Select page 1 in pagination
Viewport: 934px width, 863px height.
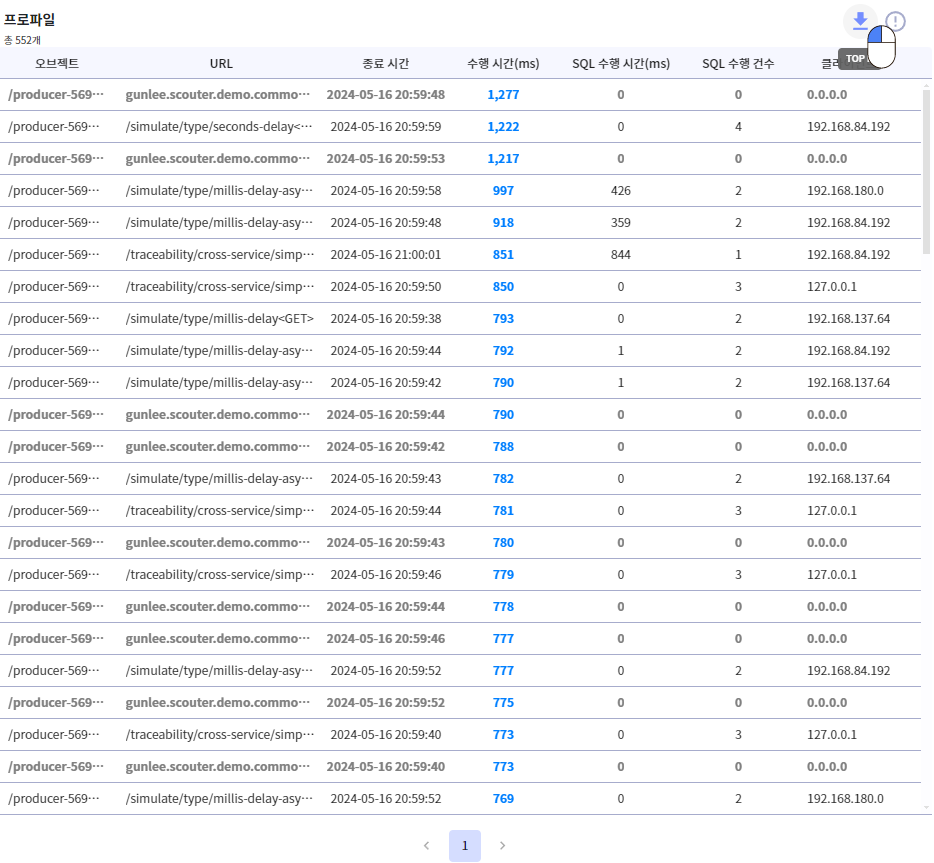(x=464, y=846)
